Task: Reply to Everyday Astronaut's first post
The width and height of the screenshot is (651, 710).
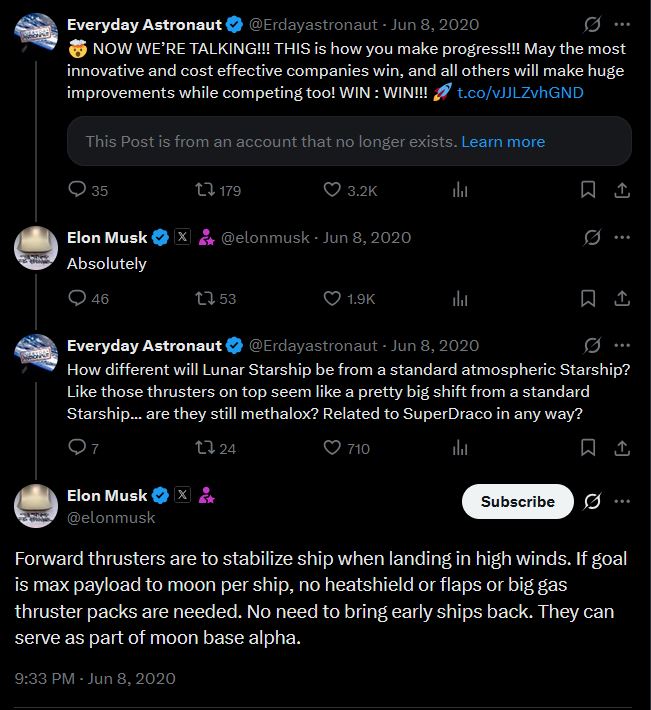Action: 77,190
